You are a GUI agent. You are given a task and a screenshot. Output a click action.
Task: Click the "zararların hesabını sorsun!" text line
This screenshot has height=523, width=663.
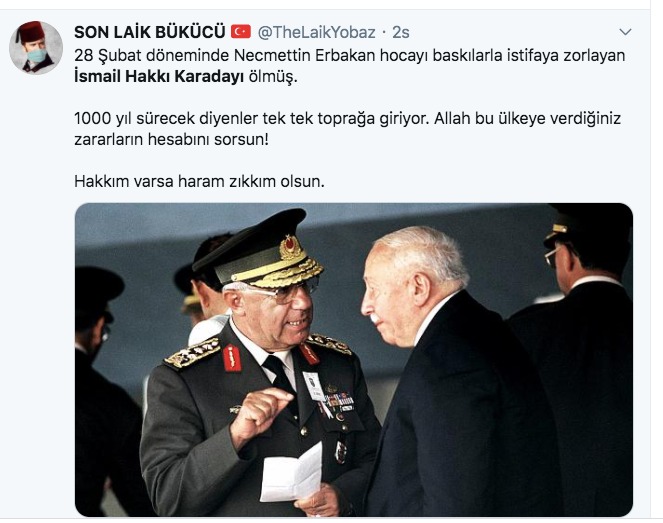(x=171, y=139)
